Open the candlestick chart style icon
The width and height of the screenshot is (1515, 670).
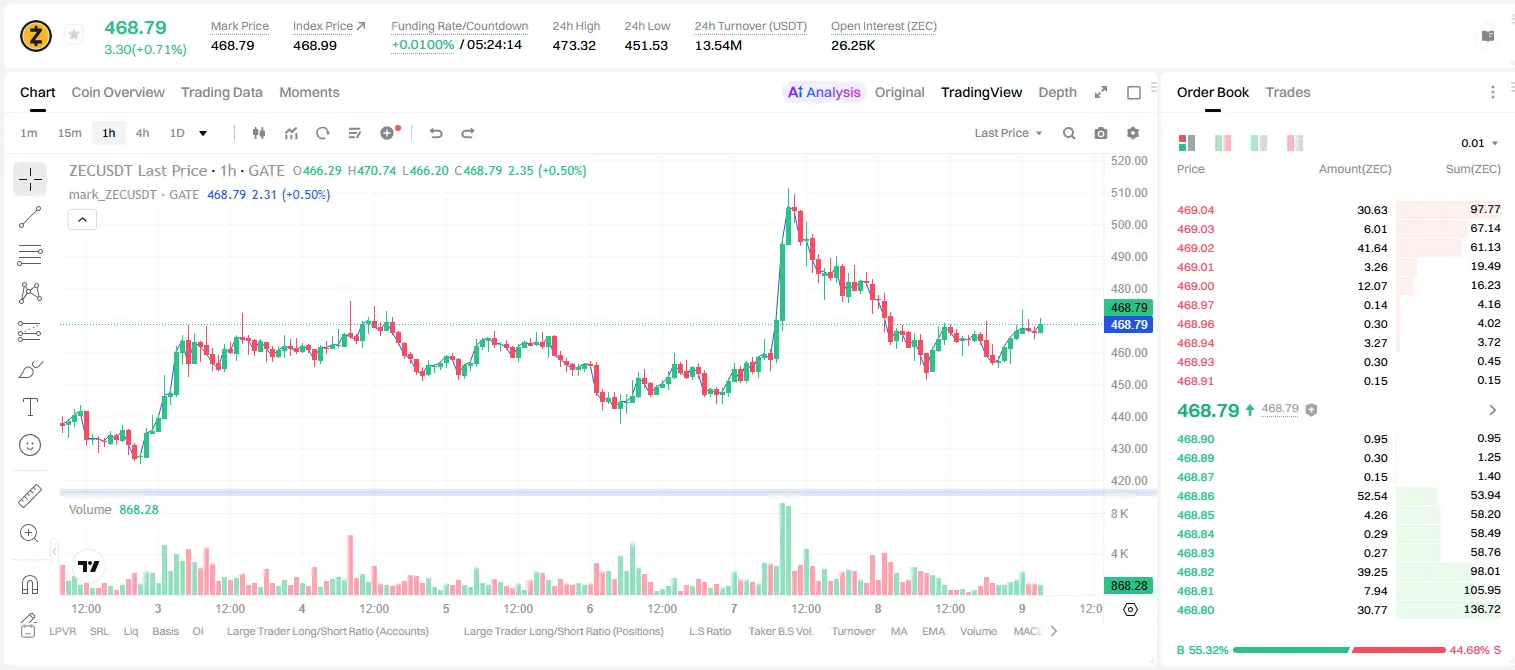pyautogui.click(x=260, y=133)
